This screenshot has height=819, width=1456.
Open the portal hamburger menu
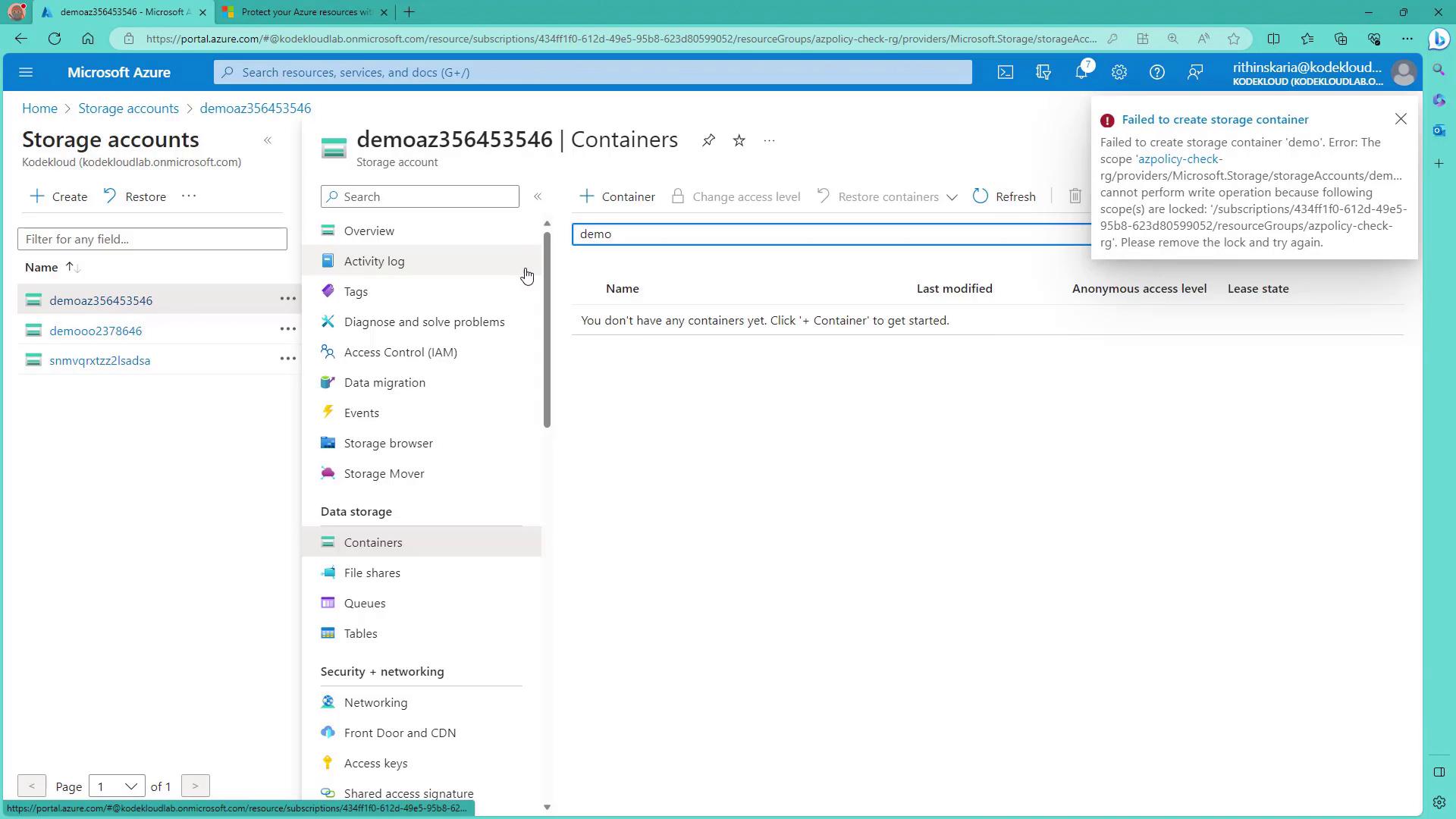[26, 73]
